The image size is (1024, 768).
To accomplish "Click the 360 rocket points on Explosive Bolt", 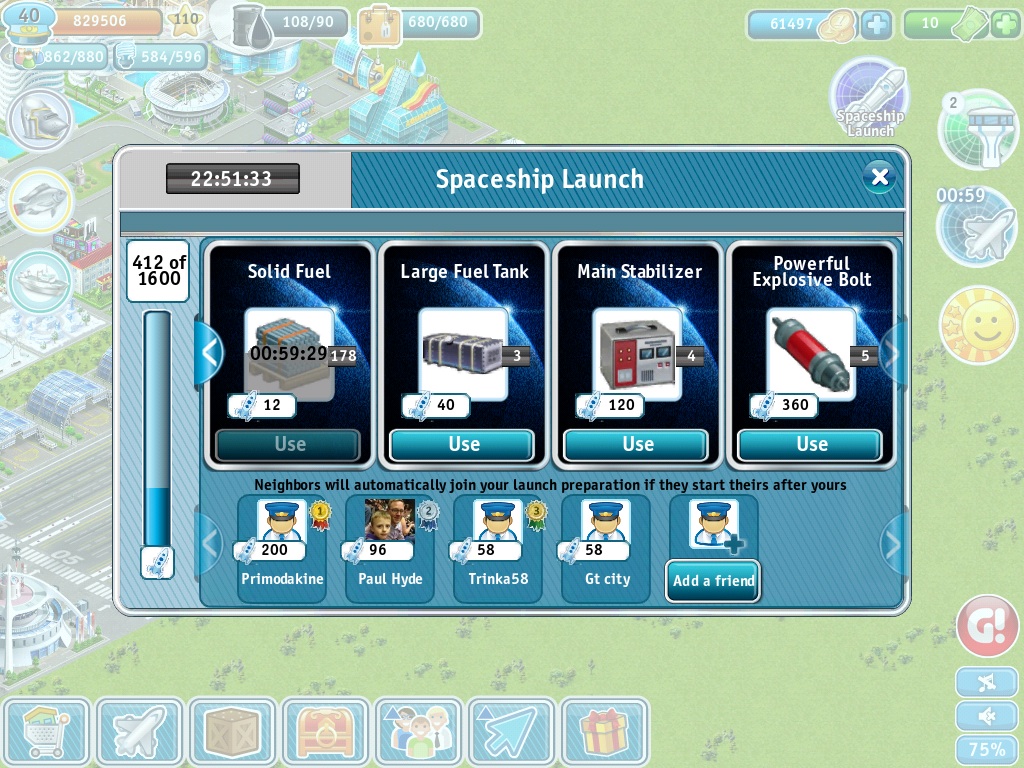I will [x=783, y=406].
